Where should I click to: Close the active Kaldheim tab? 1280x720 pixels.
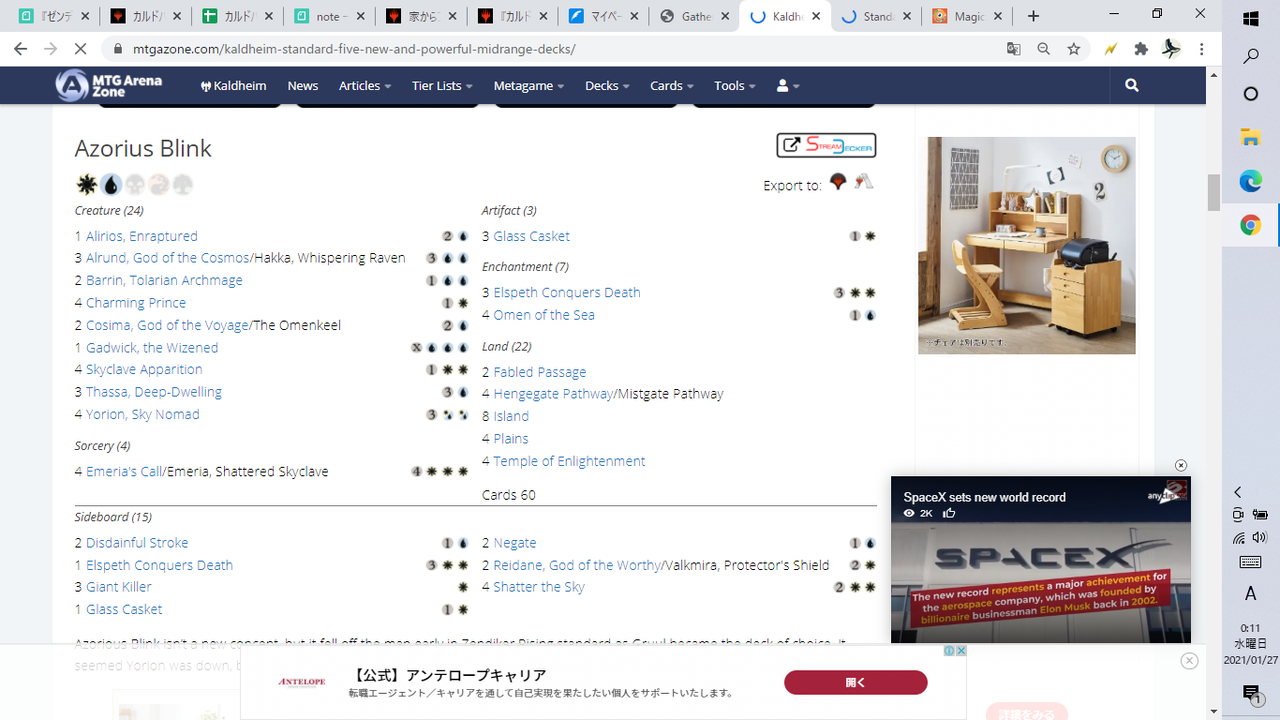(816, 16)
